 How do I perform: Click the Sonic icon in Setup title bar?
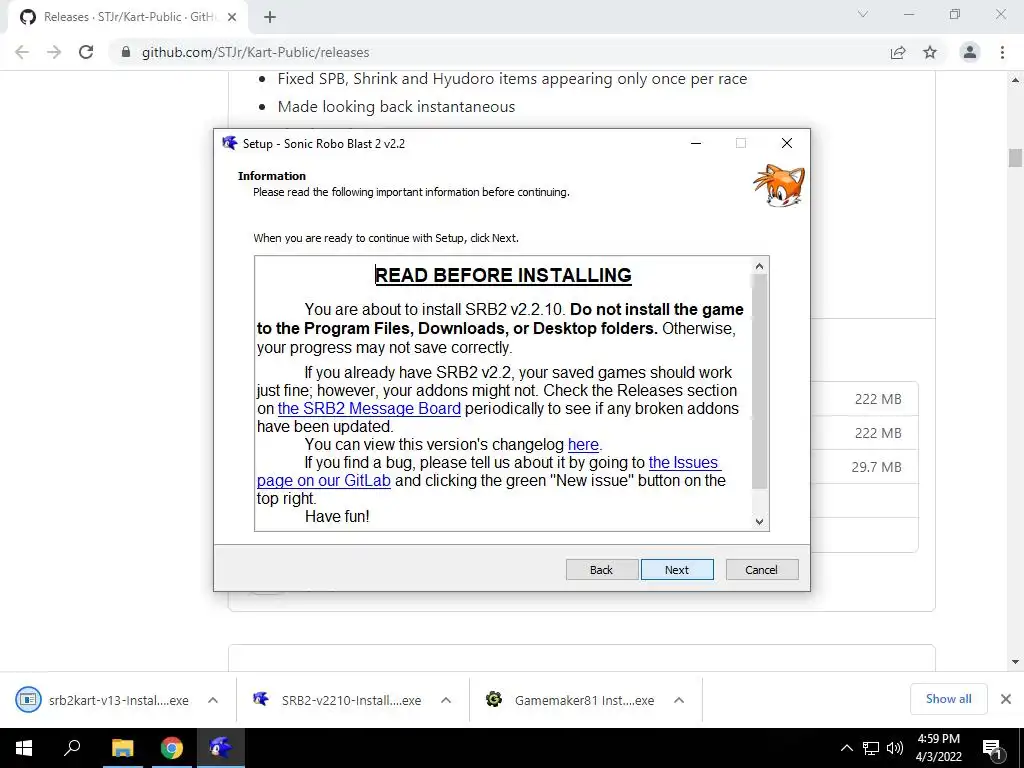[x=229, y=143]
